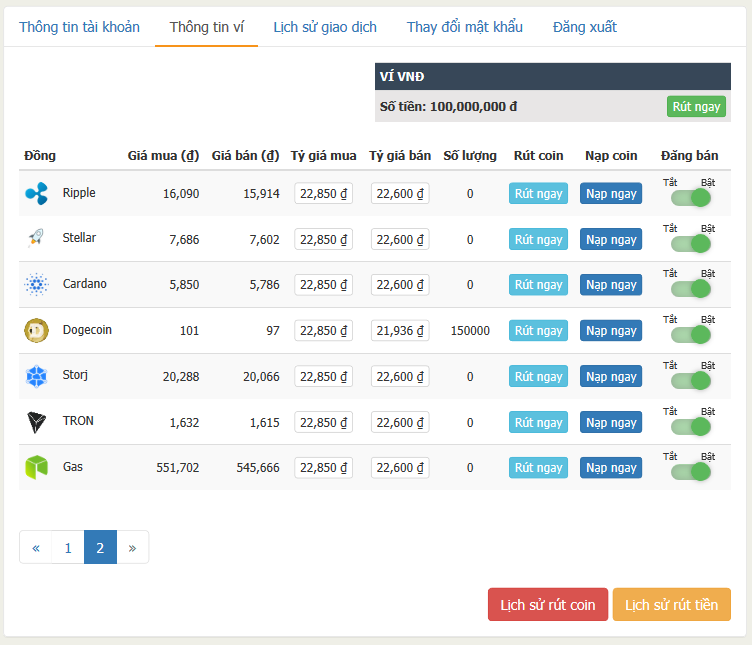Toggle TRON Đăng bán switch

[x=691, y=427]
